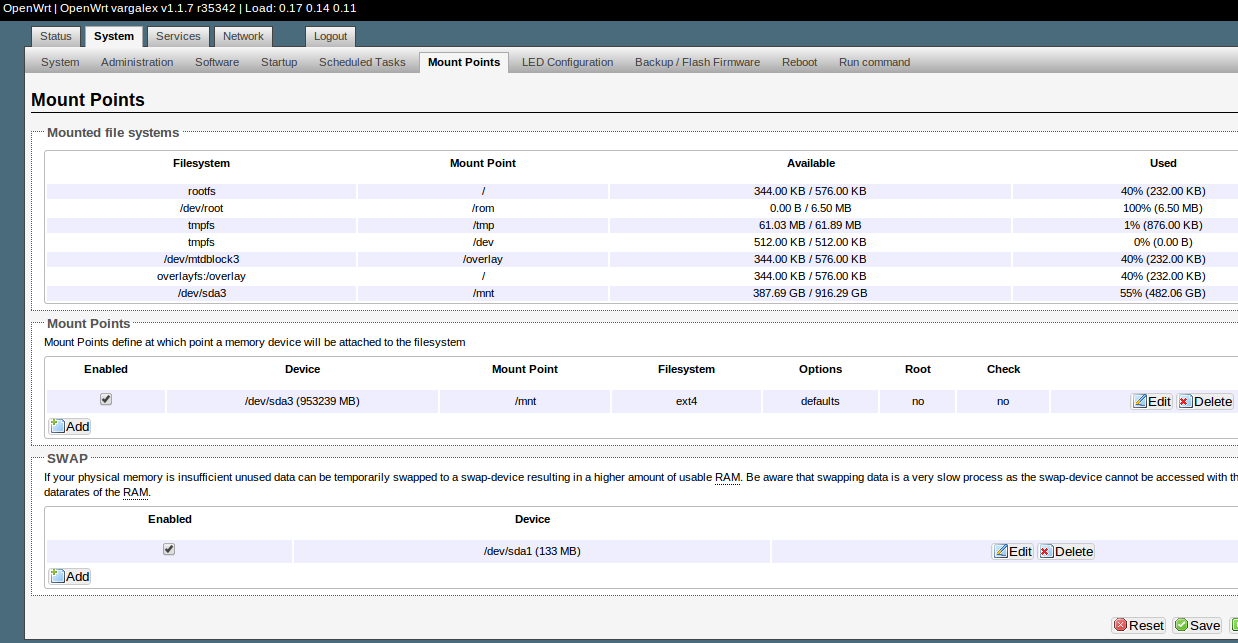Click the 100% (6.50 MB) used value
Screen dimensions: 1238x643
(1163, 208)
